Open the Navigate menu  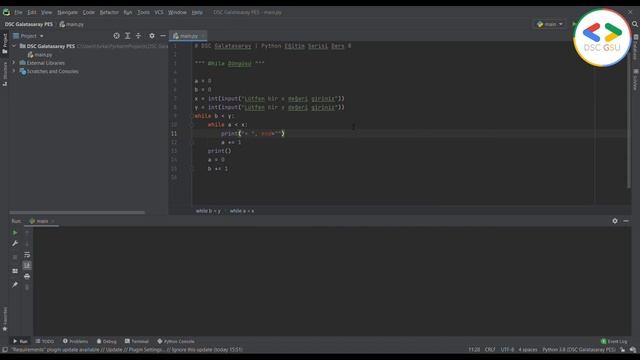(67, 12)
